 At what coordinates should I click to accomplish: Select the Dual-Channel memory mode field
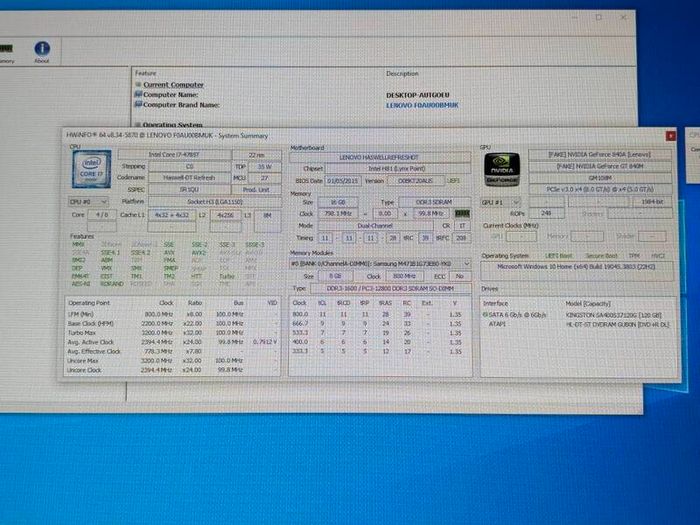click(x=375, y=226)
